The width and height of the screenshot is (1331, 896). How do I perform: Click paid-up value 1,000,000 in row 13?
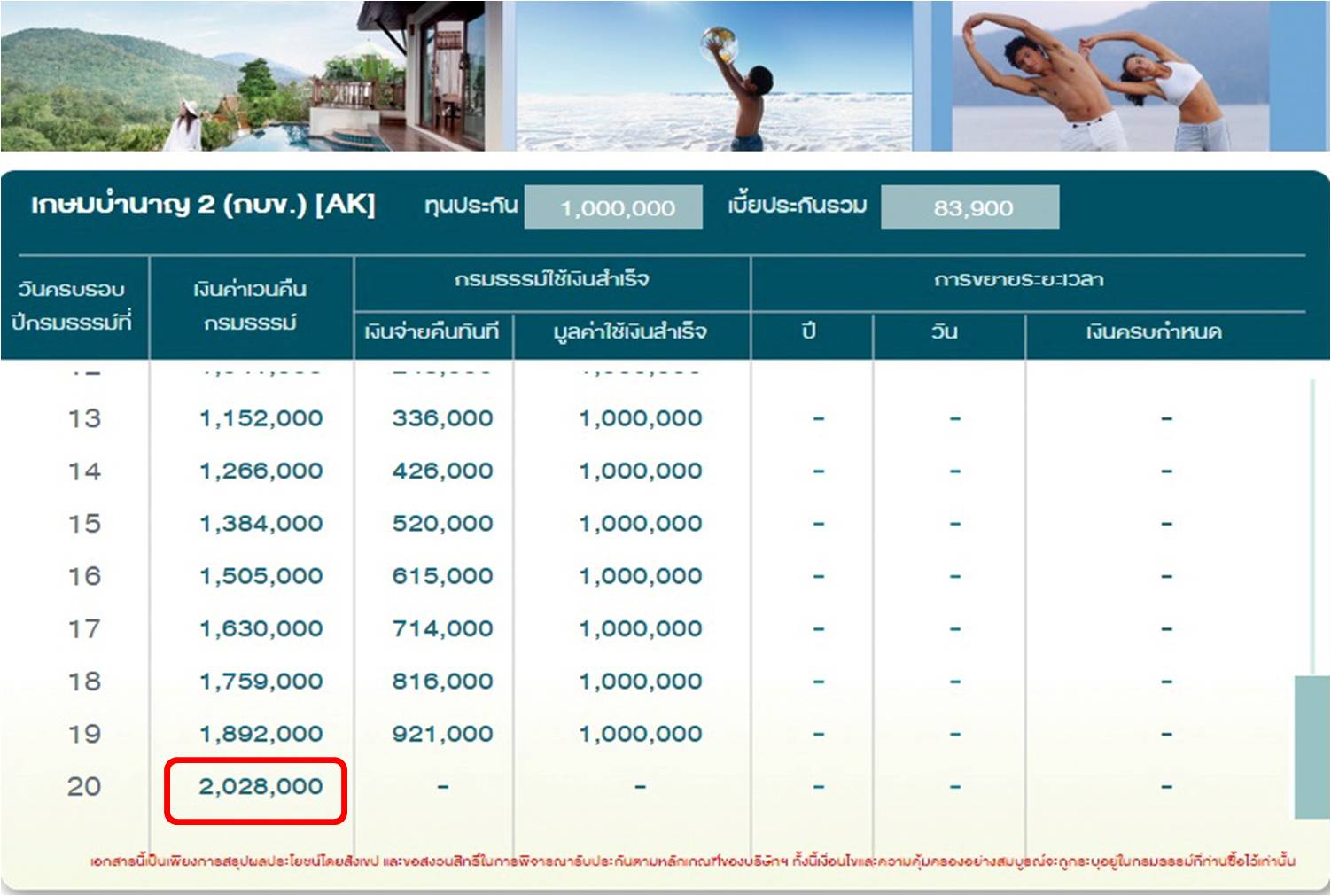[x=641, y=418]
